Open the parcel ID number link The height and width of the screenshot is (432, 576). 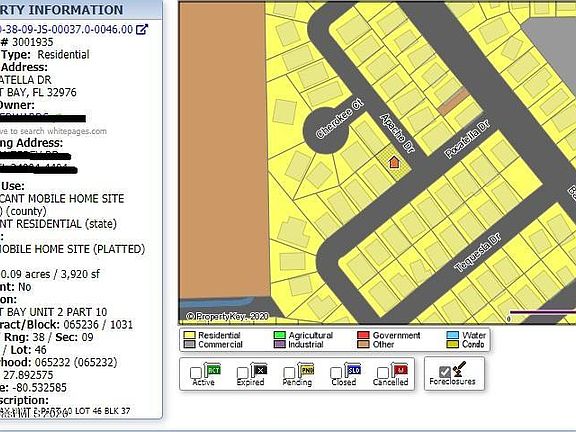click(x=66, y=29)
